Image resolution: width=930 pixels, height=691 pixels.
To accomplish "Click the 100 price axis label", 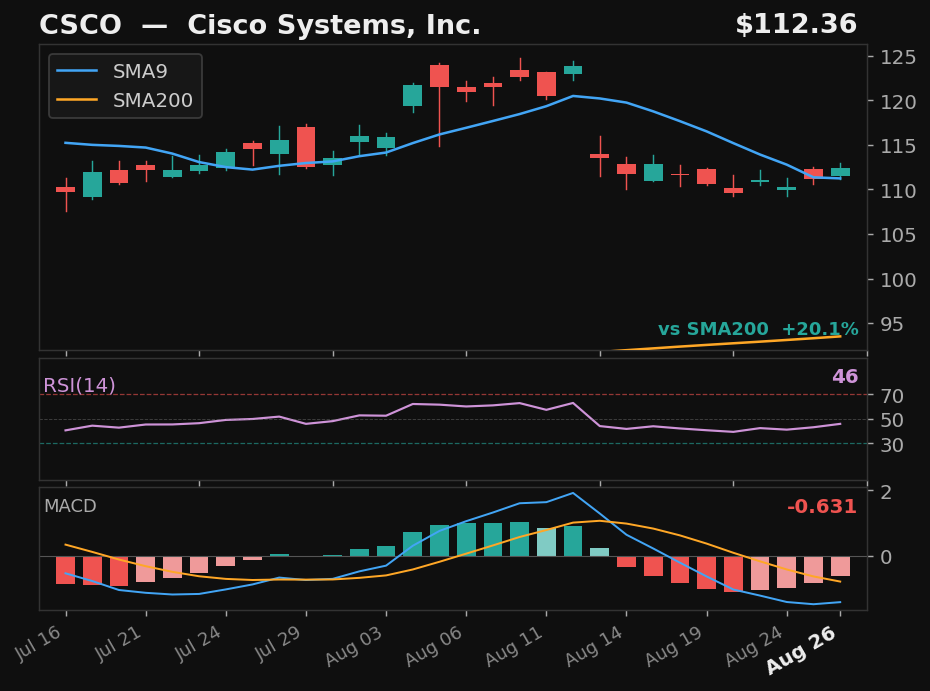I will [898, 280].
